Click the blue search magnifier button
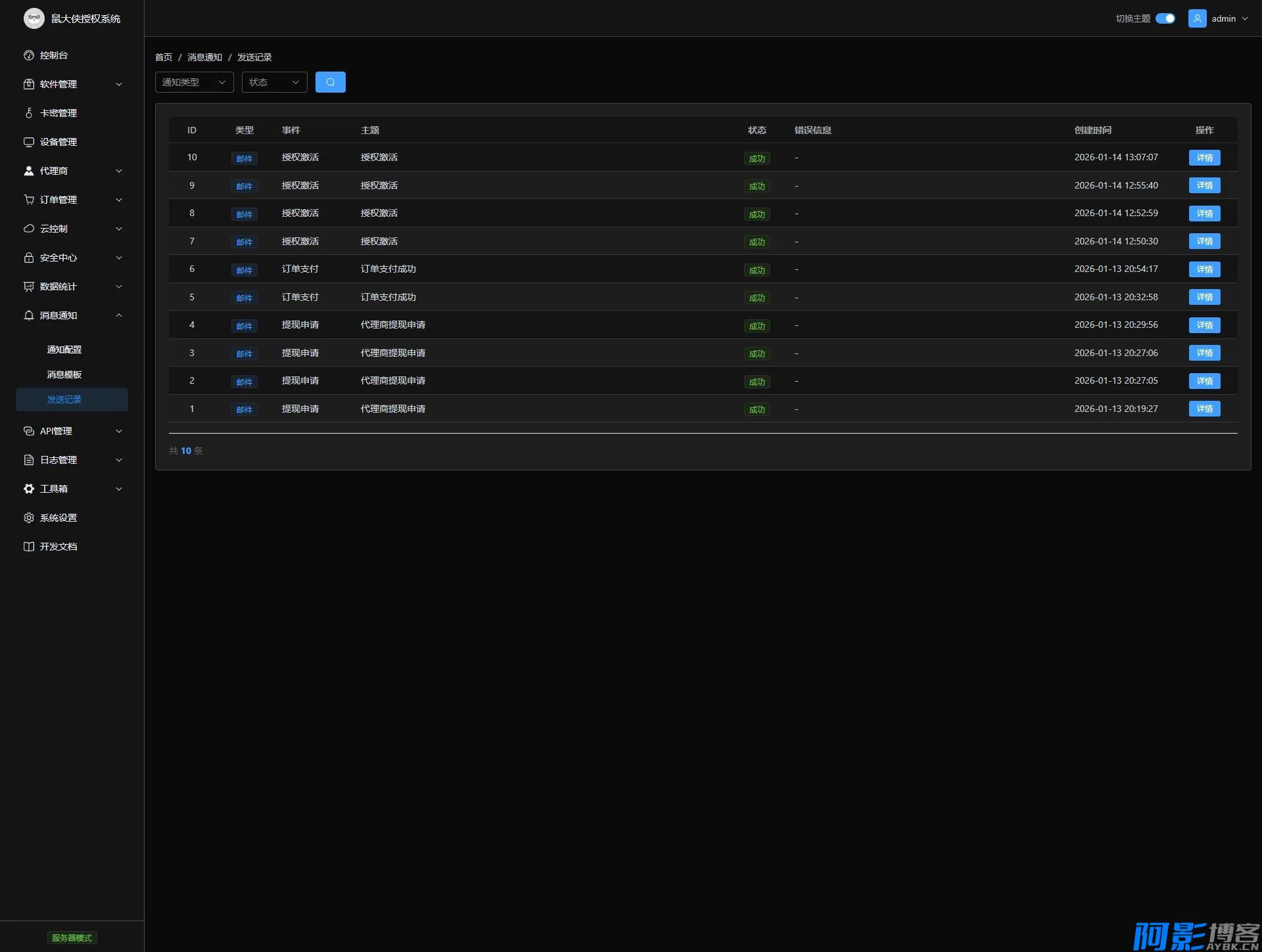Screen dimensions: 1262x952 tap(330, 82)
